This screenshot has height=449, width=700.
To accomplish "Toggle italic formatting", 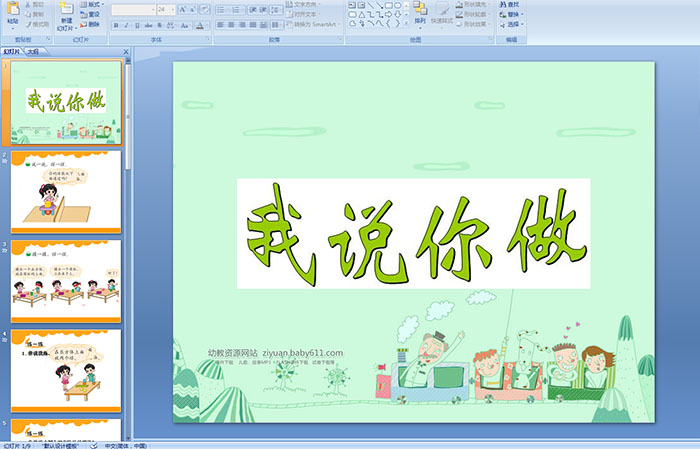I will pyautogui.click(x=126, y=25).
